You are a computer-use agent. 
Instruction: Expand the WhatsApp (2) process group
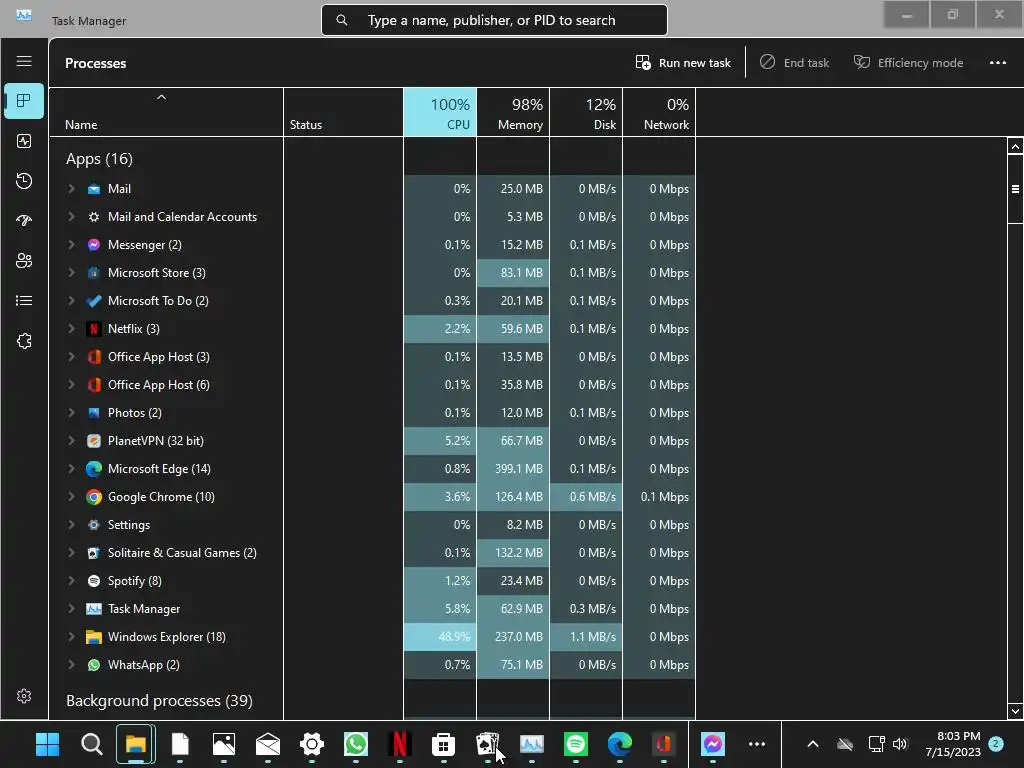click(71, 665)
